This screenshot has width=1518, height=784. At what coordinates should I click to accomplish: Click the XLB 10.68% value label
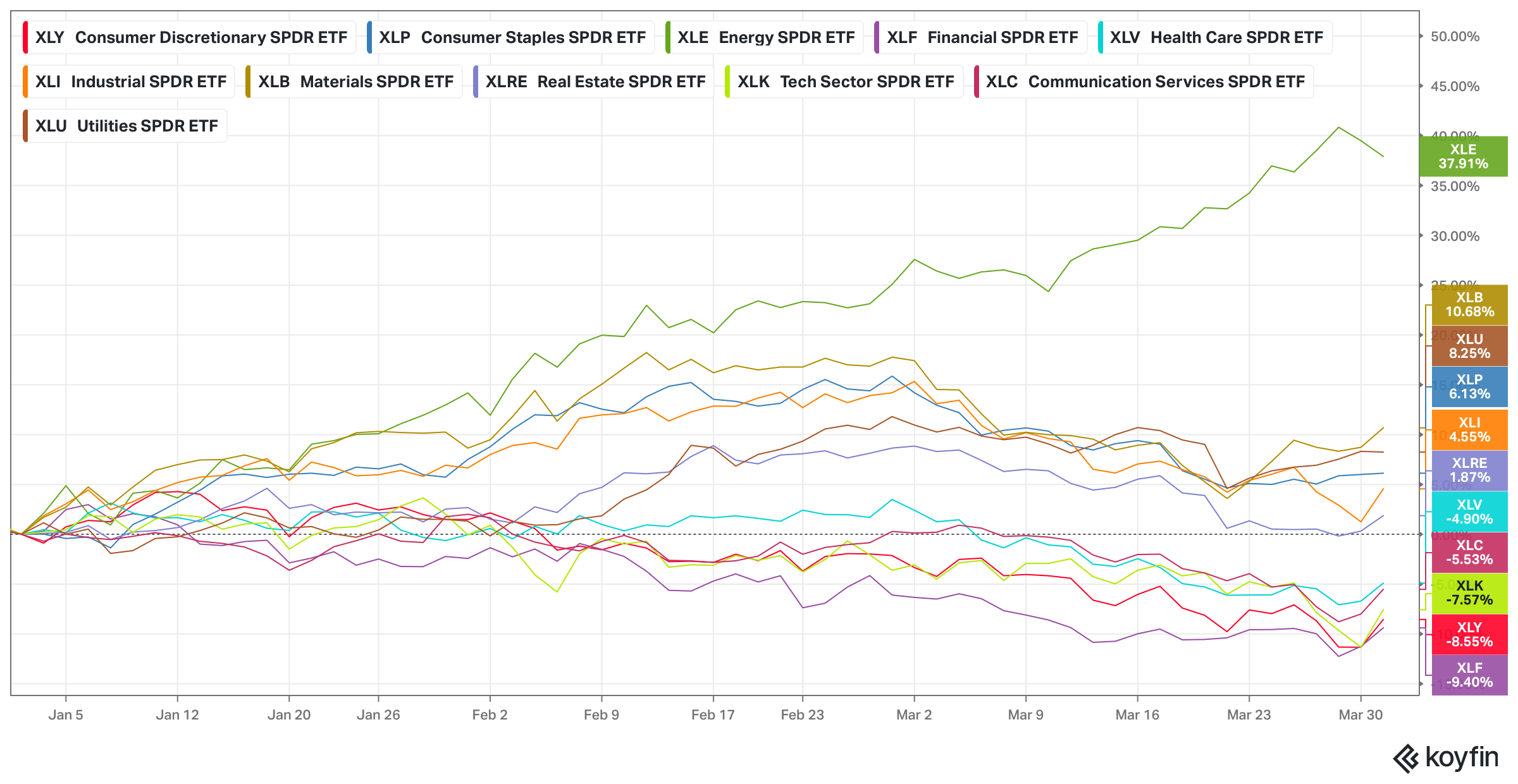[1469, 305]
